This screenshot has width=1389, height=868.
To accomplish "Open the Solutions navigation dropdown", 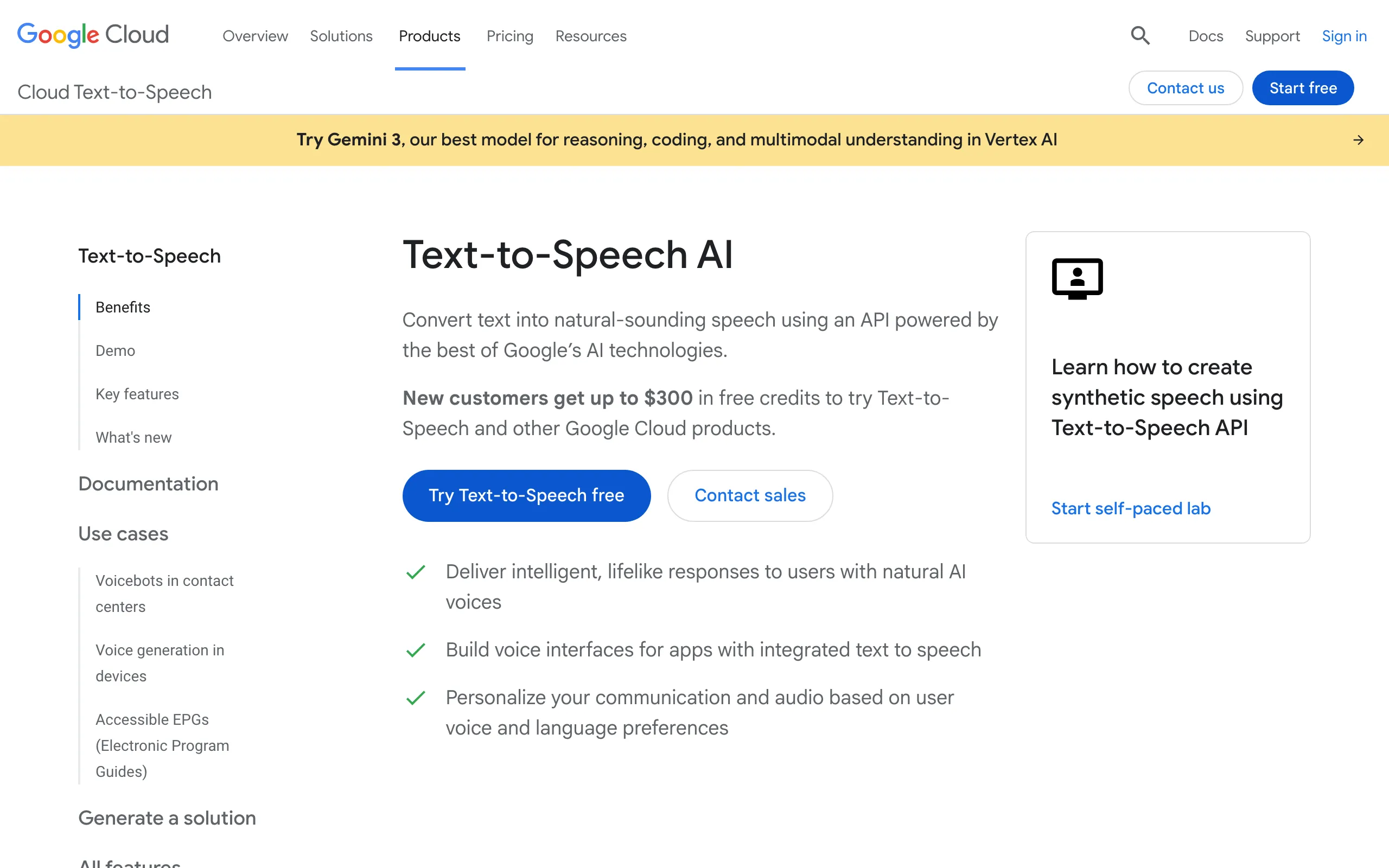I will [341, 36].
